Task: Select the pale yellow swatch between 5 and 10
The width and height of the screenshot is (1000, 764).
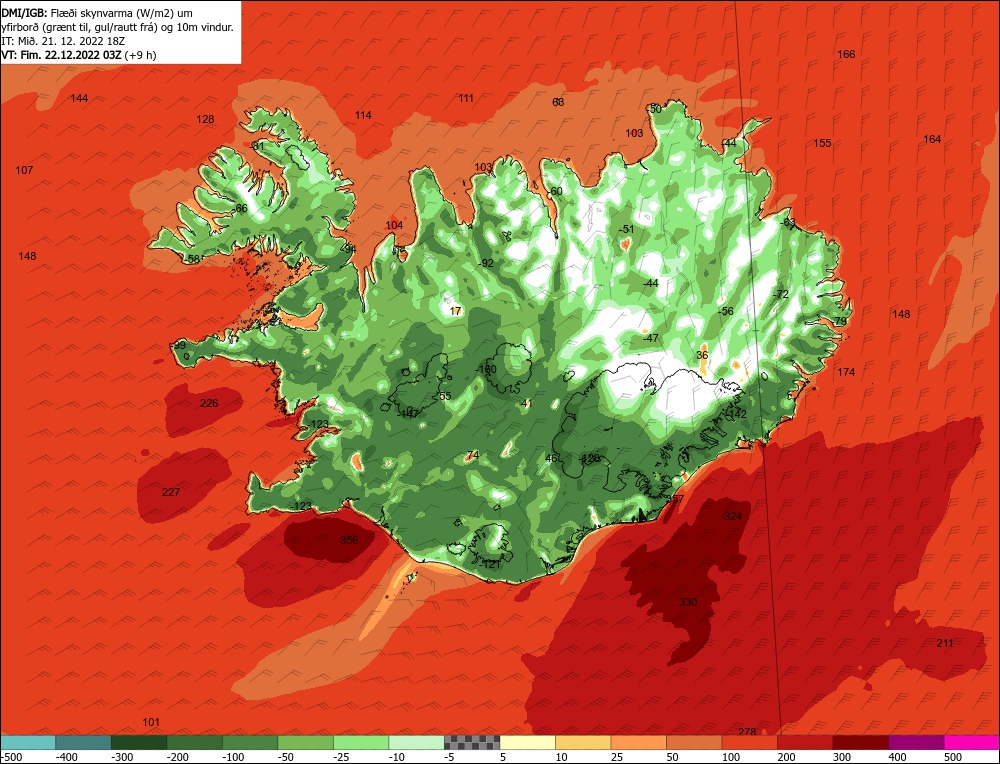Action: (527, 742)
